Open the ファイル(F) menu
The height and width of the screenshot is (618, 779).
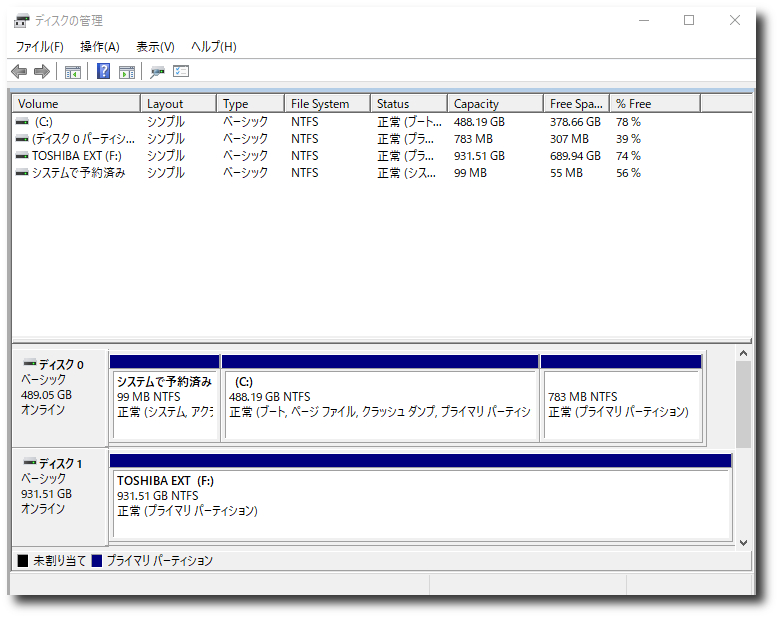click(39, 47)
